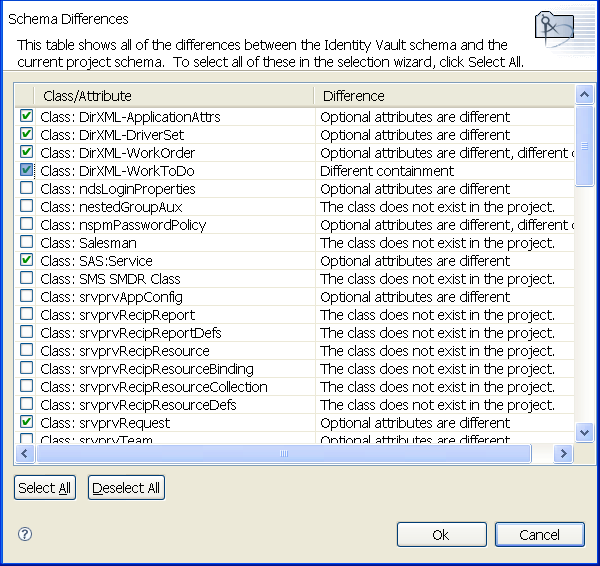Toggle DirXML-WorkToDo class checkbox
Viewport: 600px width, 566px height.
(x=26, y=170)
